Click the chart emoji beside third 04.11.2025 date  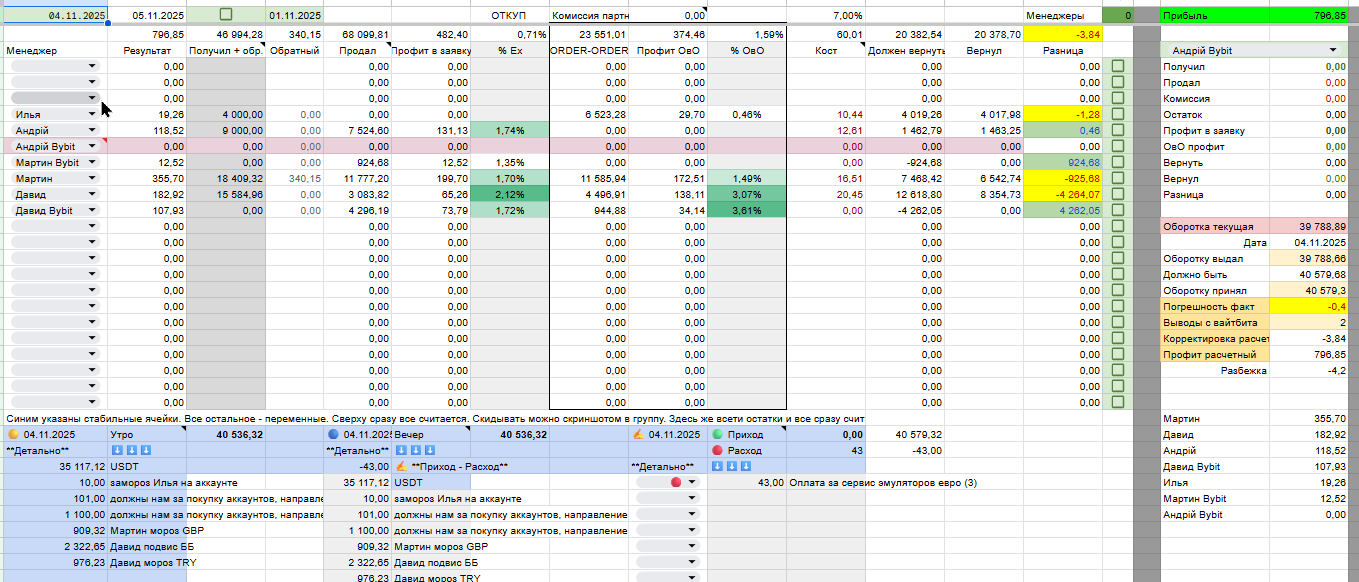pyautogui.click(x=638, y=435)
